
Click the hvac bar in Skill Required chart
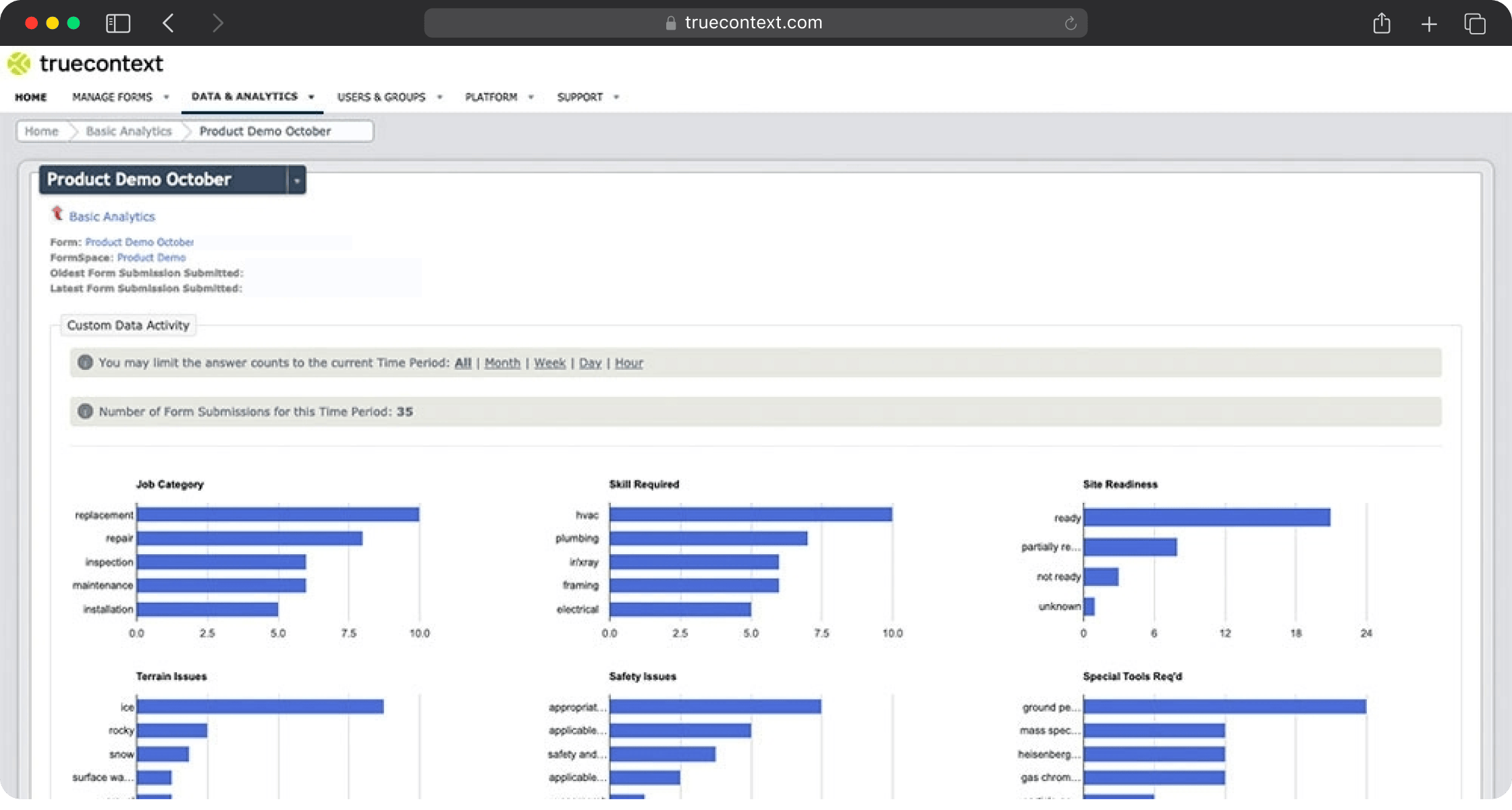(751, 514)
